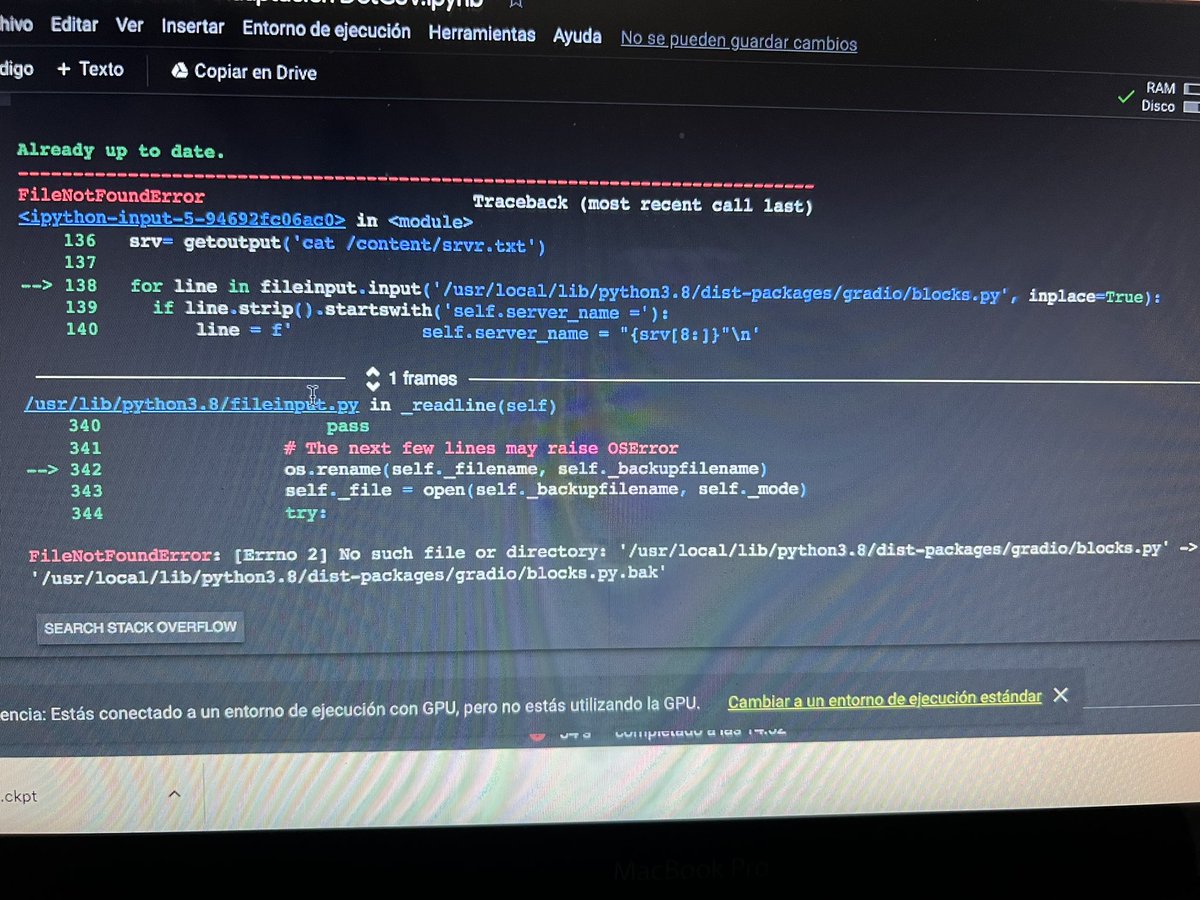Click the red FileNotFoundError heading text
Screen dimensions: 1200x900
[111, 196]
